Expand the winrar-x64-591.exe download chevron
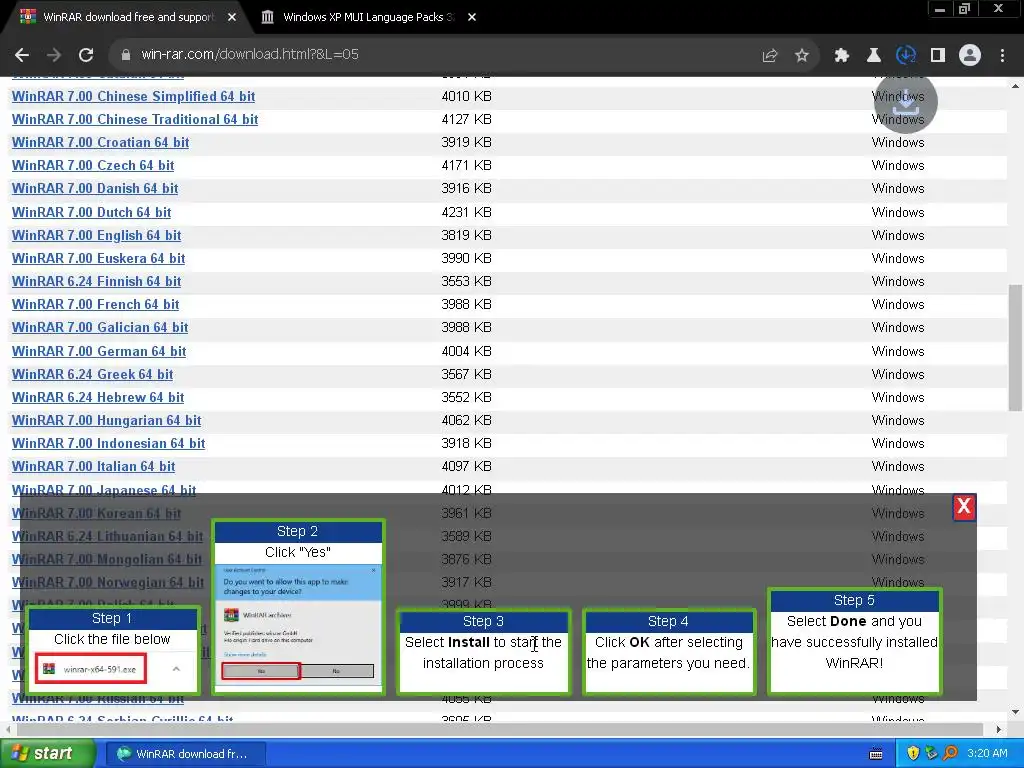 click(176, 669)
